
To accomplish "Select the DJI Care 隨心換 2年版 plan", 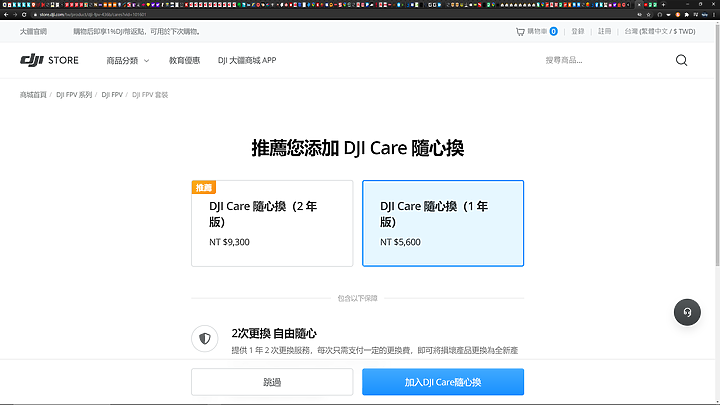I will pos(272,223).
